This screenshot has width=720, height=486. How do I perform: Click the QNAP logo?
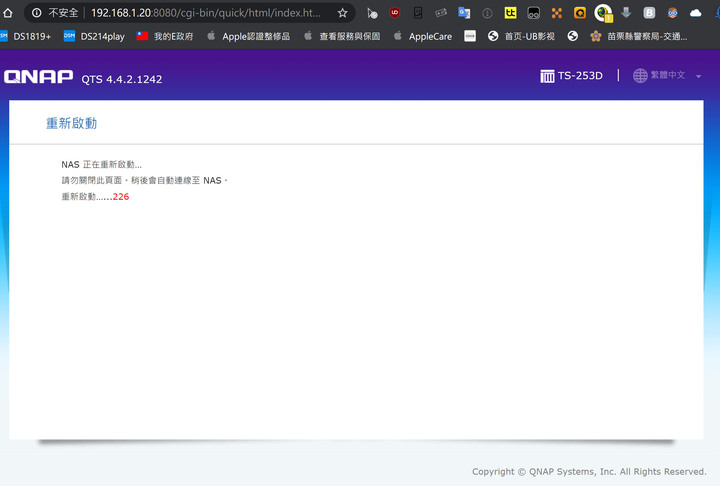(39, 77)
